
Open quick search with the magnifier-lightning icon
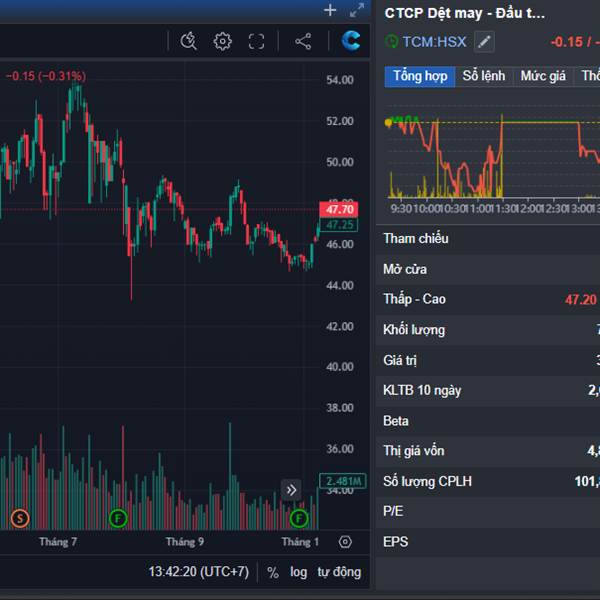point(189,41)
